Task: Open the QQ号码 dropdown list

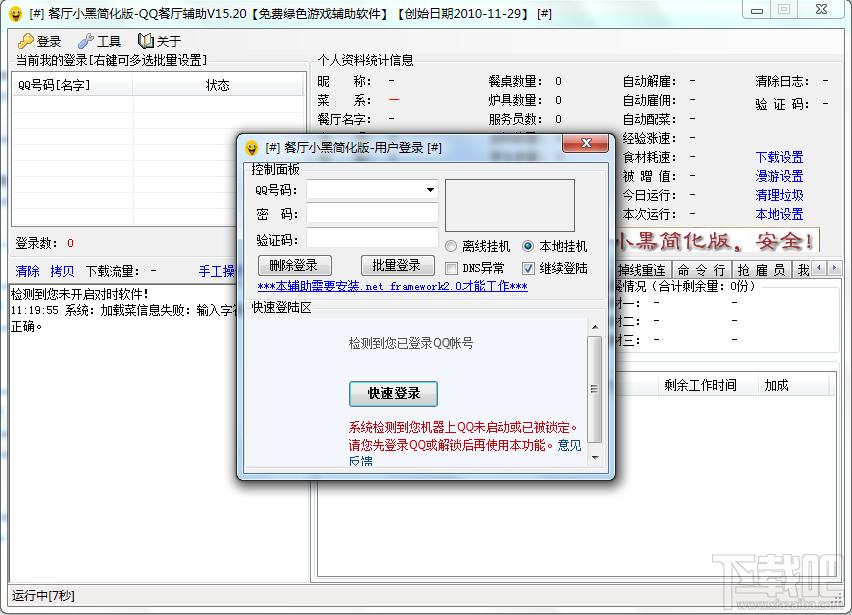Action: point(430,190)
